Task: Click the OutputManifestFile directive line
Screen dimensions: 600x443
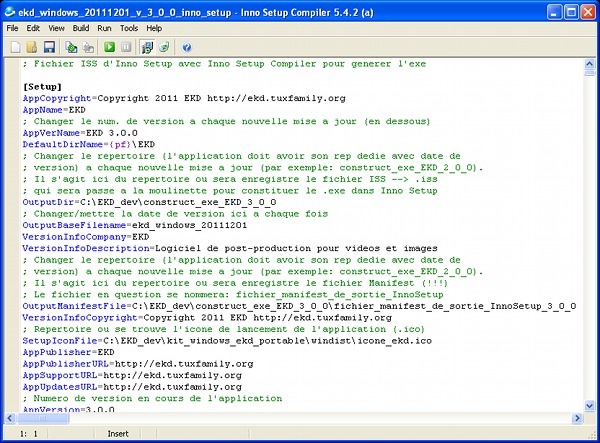Action: point(300,306)
